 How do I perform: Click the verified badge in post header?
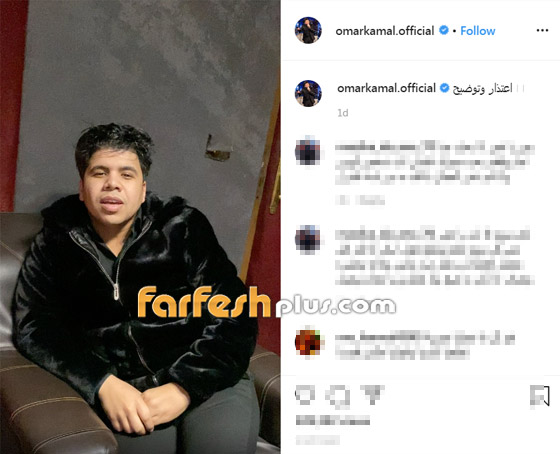[444, 30]
